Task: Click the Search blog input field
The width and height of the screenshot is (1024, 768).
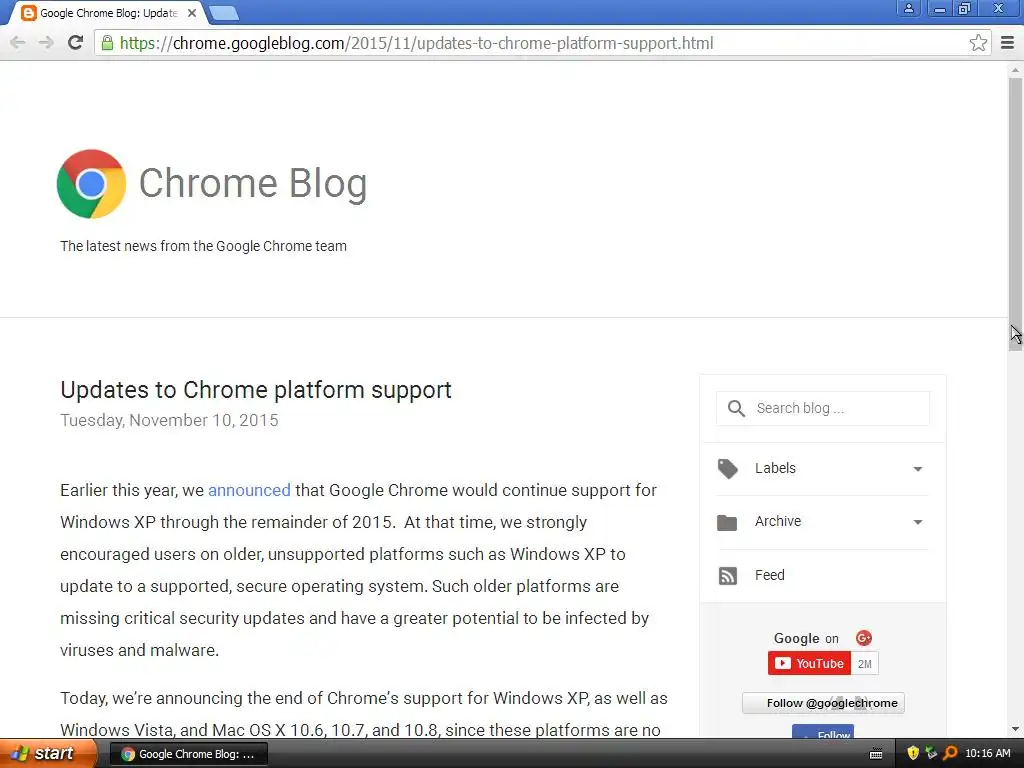Action: pos(823,408)
